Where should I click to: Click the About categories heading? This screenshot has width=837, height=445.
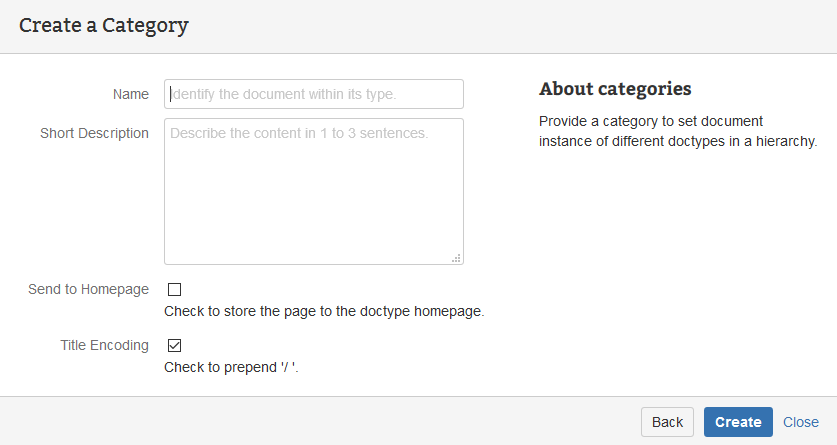pyautogui.click(x=615, y=89)
